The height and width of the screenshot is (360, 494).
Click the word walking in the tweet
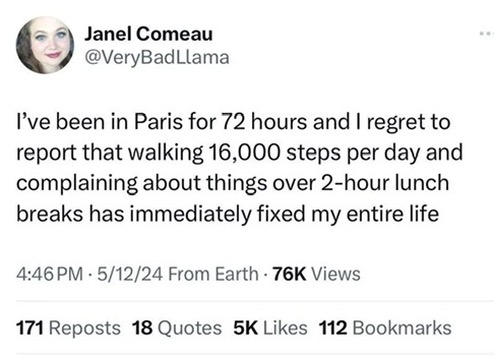tap(165, 153)
